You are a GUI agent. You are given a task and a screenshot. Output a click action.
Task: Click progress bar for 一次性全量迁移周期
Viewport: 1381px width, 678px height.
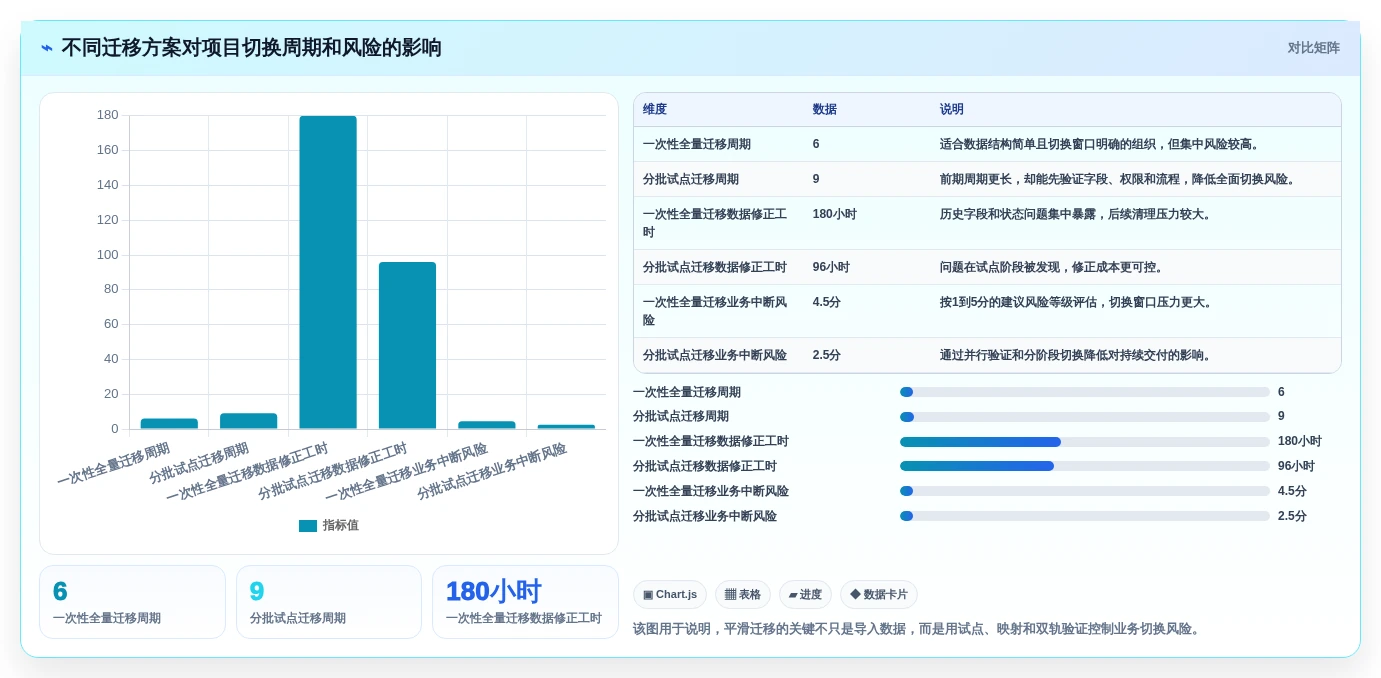tap(1085, 392)
